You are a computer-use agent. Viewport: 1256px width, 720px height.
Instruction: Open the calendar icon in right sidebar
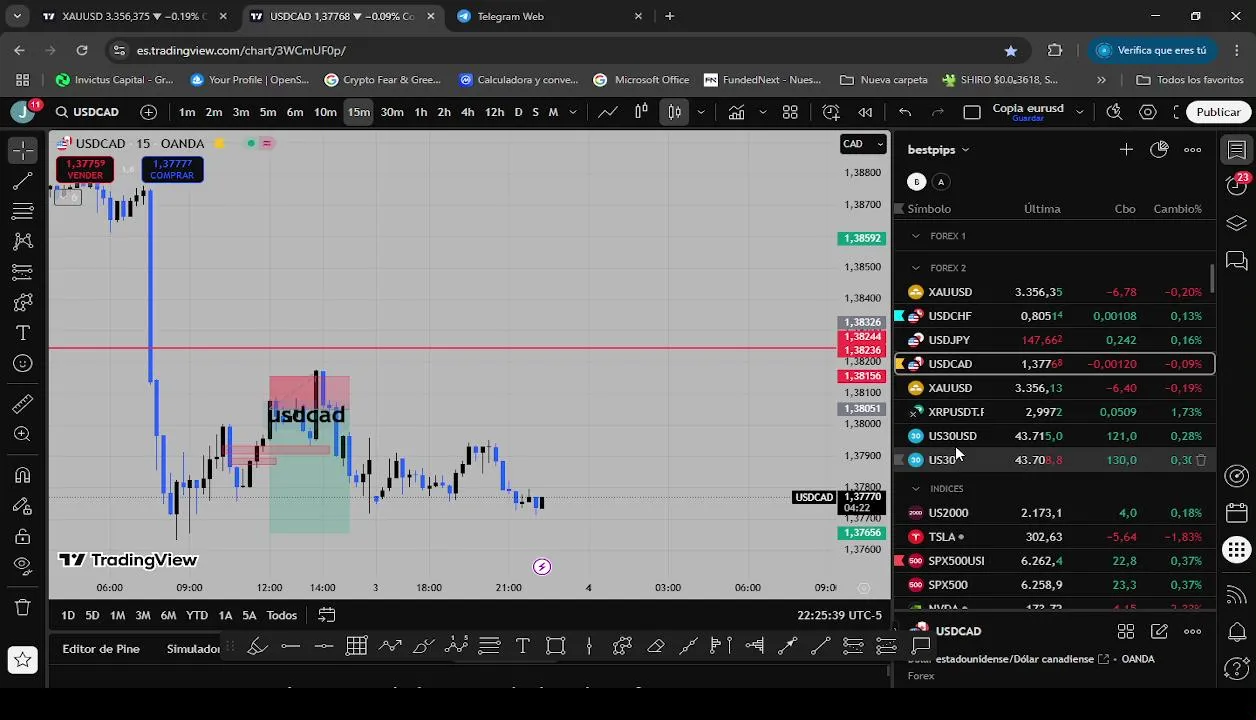(x=1237, y=512)
